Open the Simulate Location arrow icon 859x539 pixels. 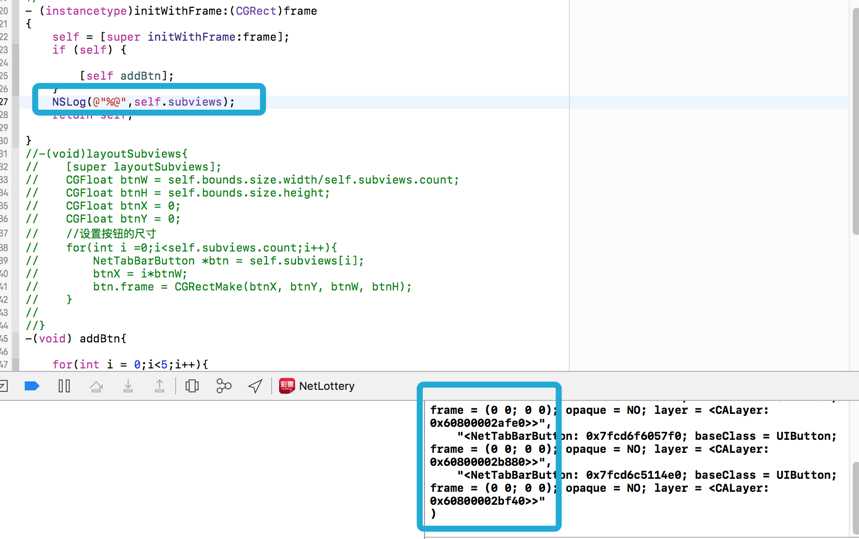[x=255, y=386]
